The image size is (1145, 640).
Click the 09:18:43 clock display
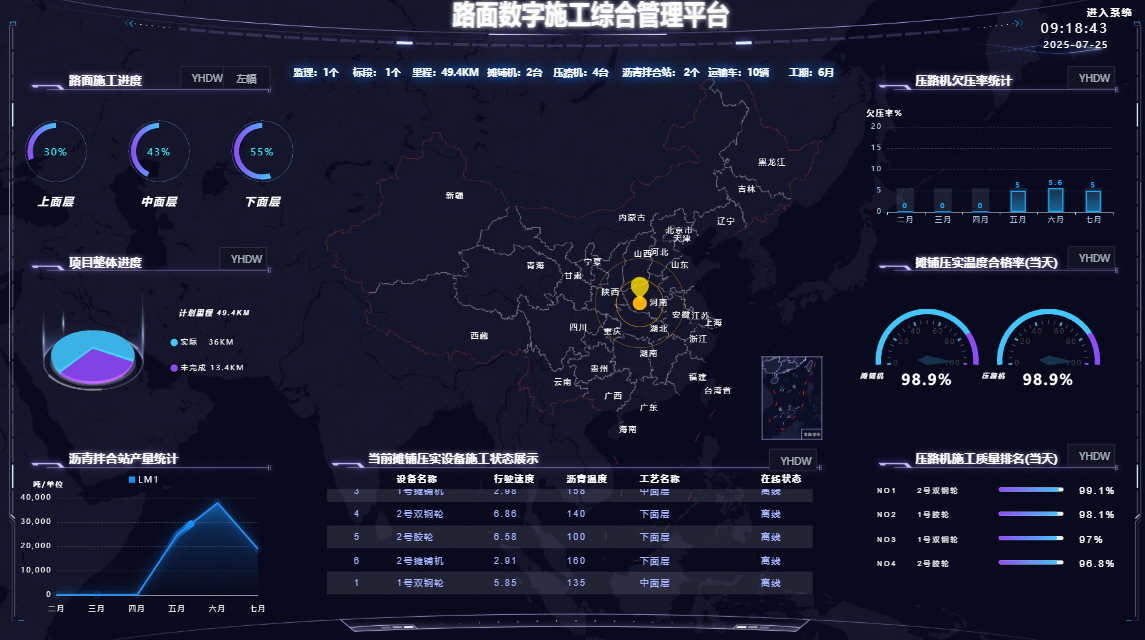pos(1073,28)
